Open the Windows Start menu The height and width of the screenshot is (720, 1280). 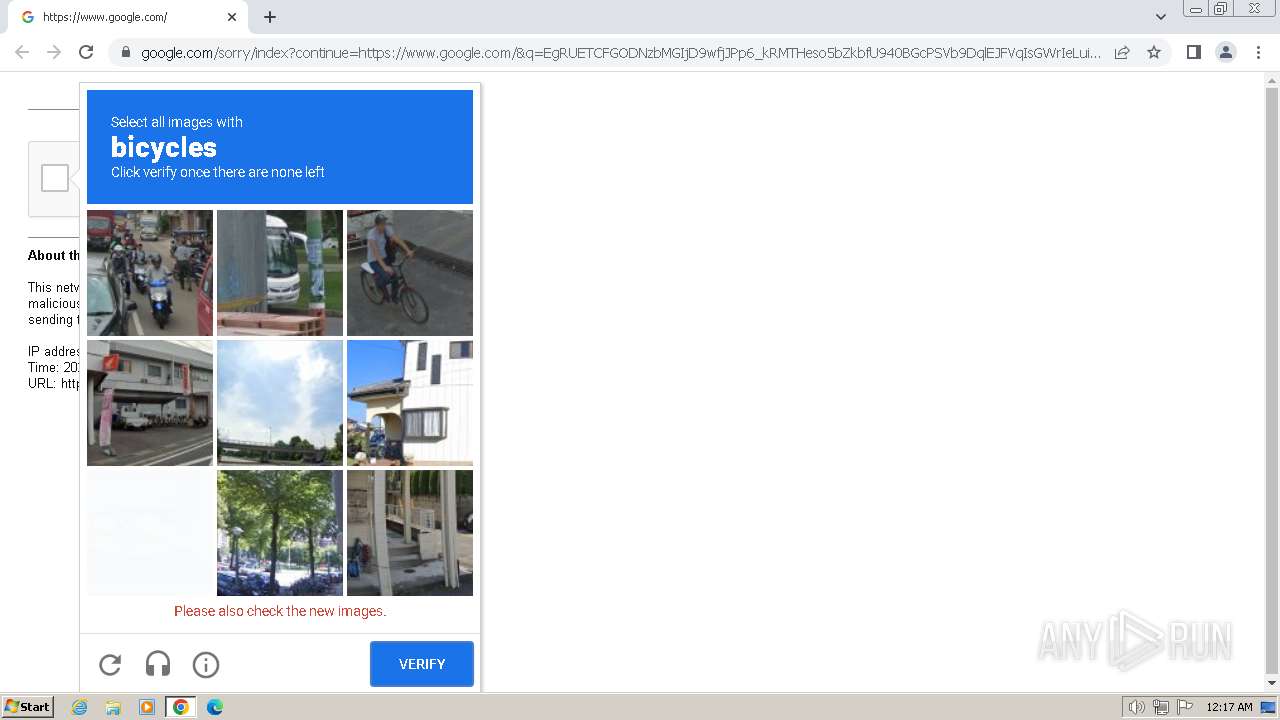tap(28, 707)
